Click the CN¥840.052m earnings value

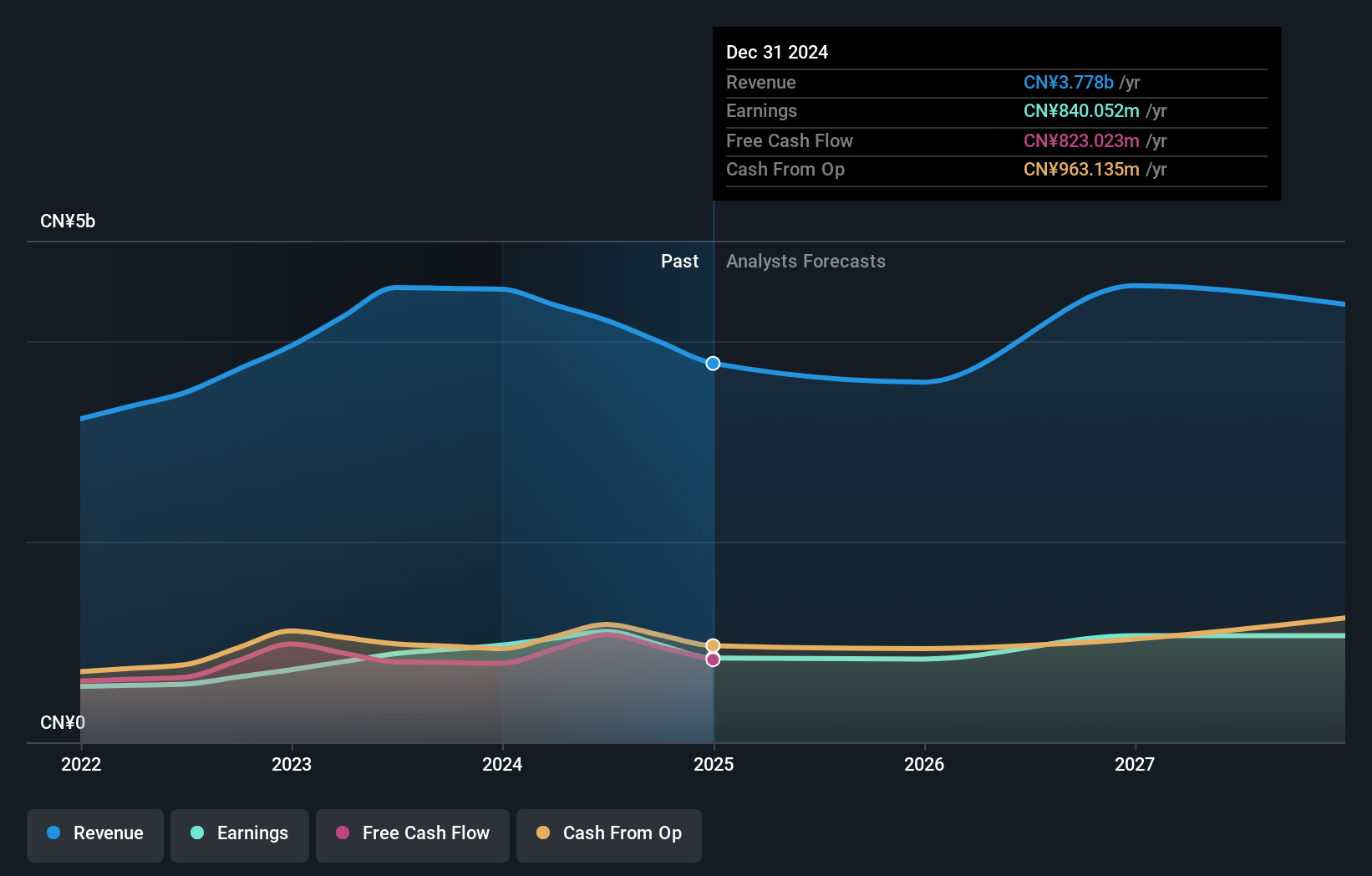point(1081,111)
